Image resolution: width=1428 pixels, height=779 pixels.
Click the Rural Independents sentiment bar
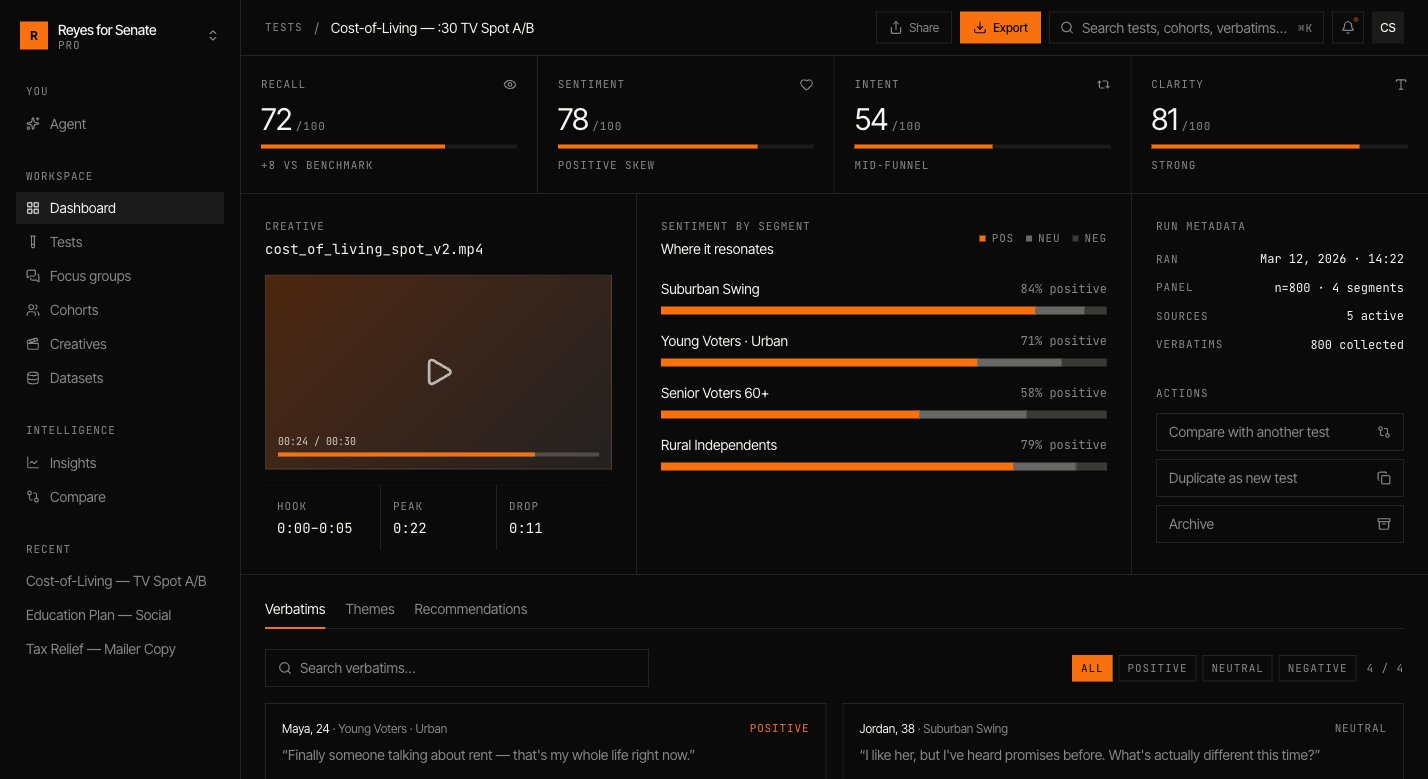pyautogui.click(x=884, y=467)
